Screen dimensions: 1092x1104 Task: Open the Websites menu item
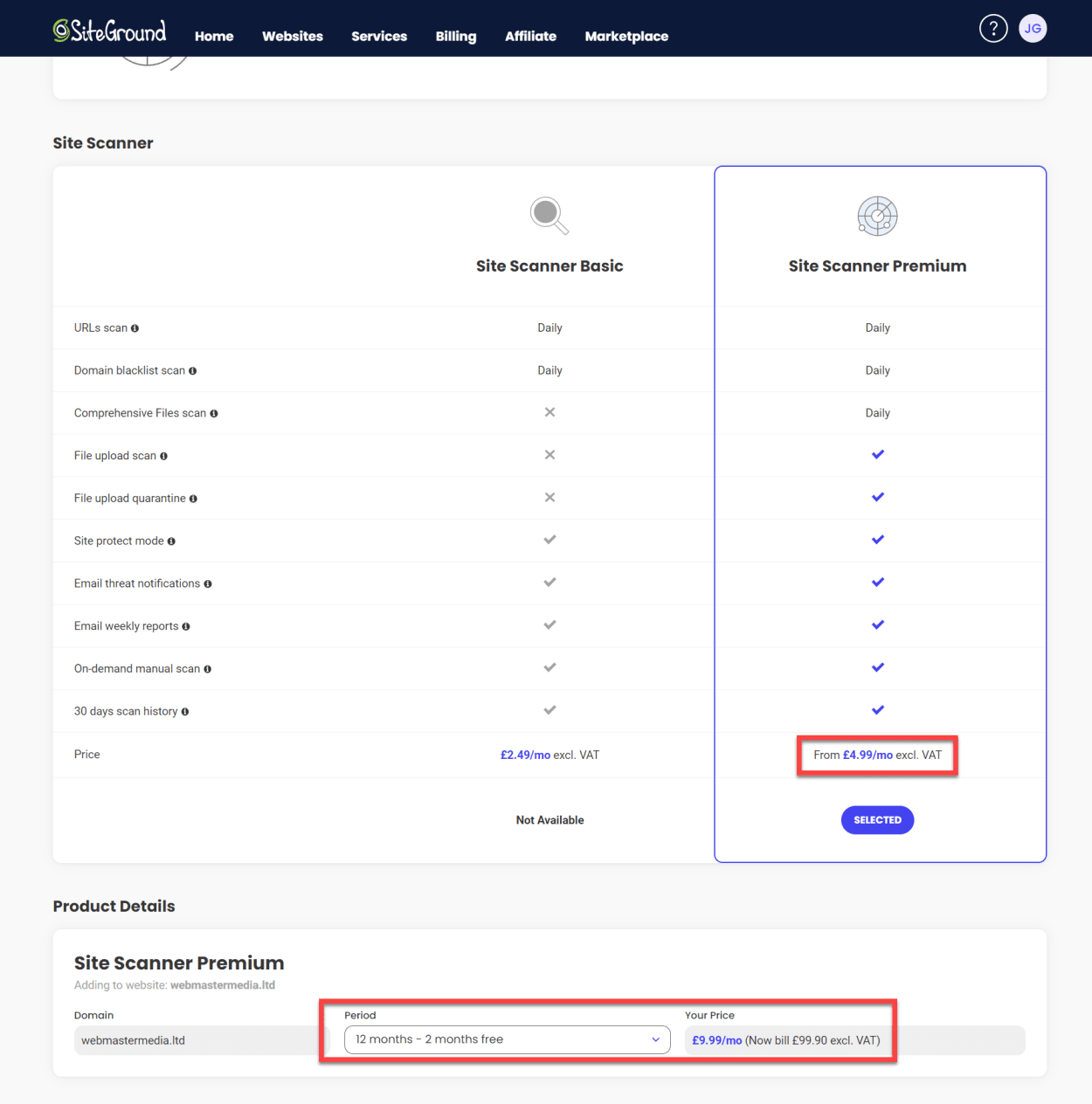[293, 36]
